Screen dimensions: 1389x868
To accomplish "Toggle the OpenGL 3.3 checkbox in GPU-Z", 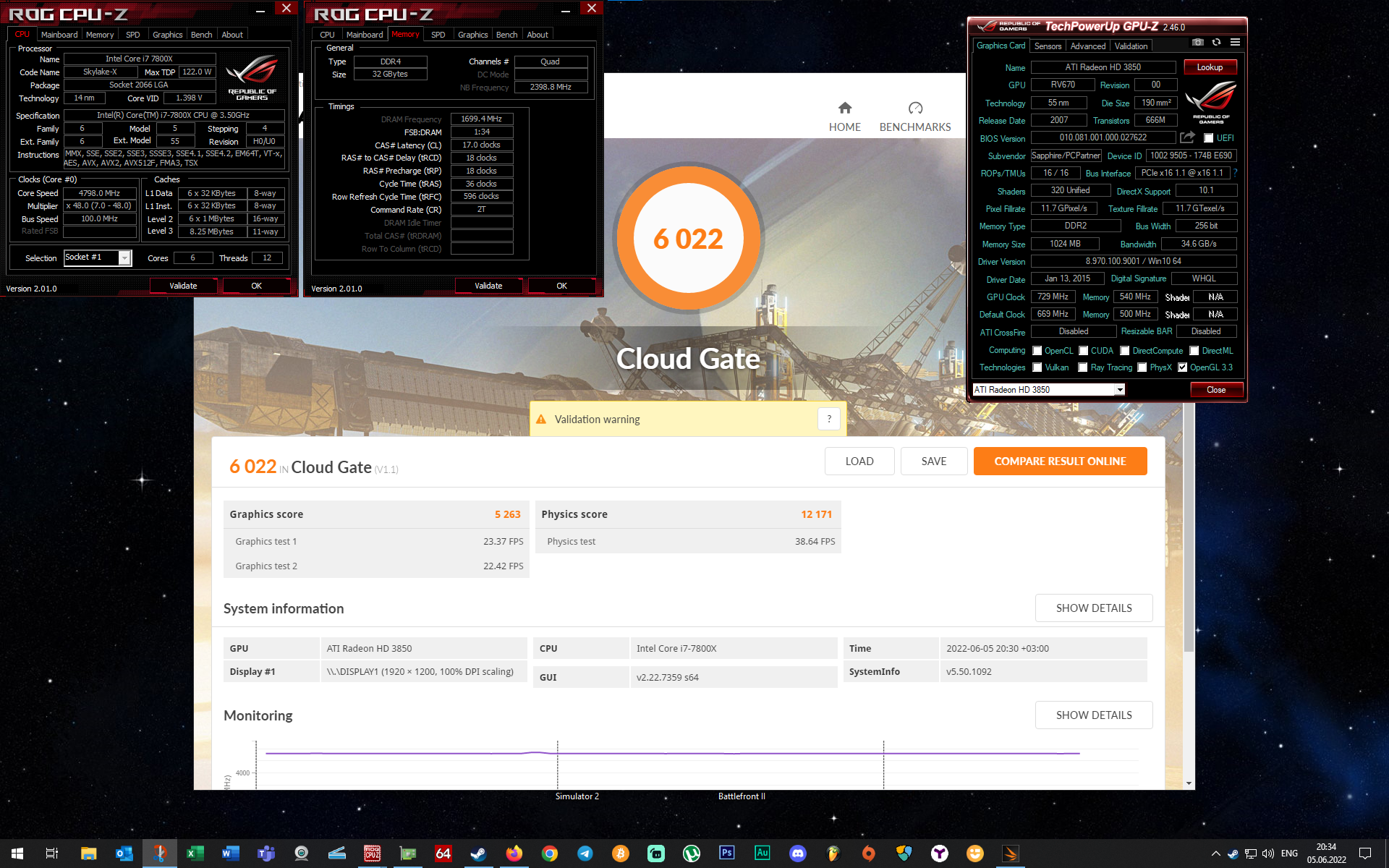I will click(x=1182, y=367).
